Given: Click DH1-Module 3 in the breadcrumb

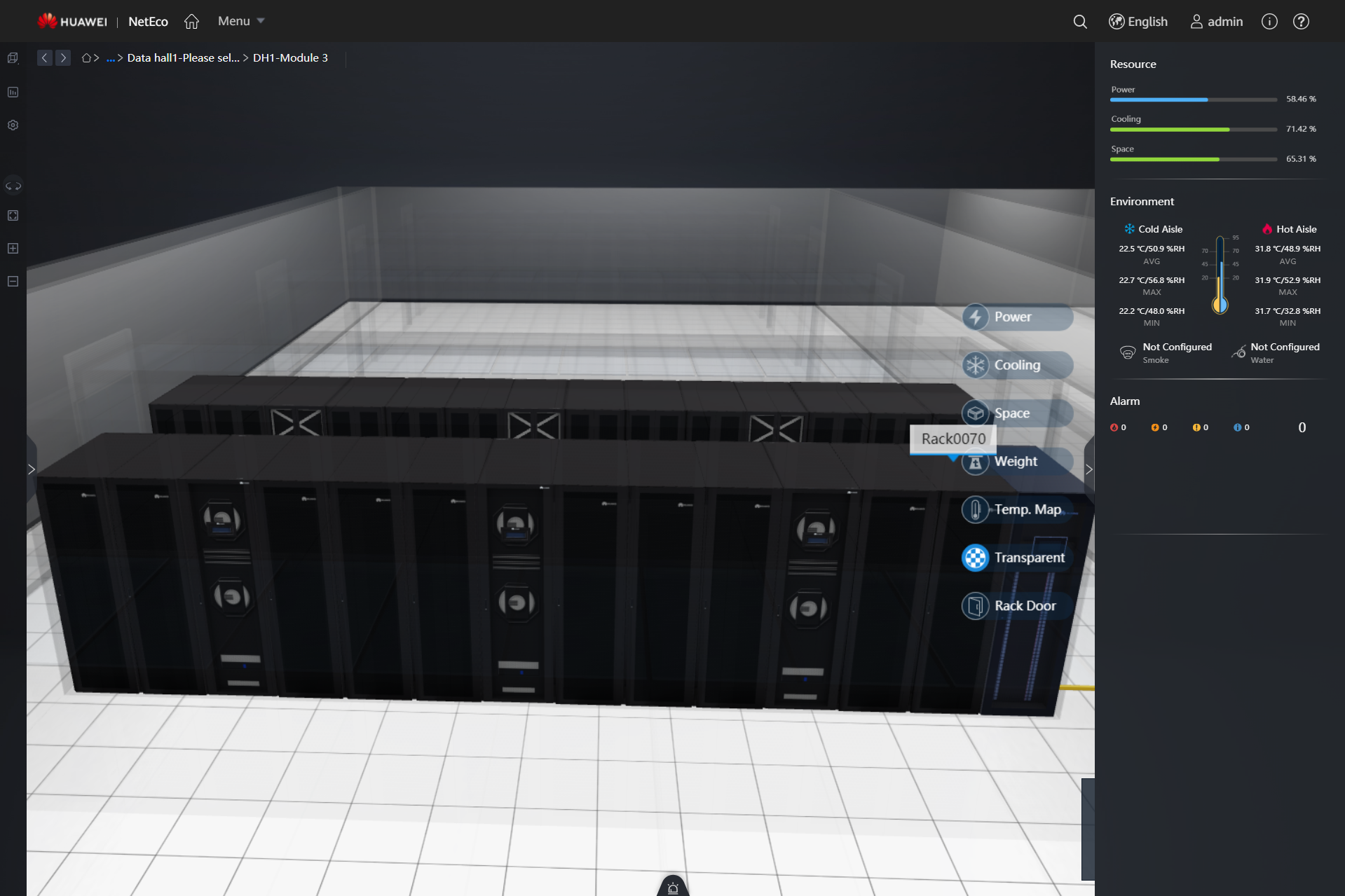Looking at the screenshot, I should pos(290,57).
